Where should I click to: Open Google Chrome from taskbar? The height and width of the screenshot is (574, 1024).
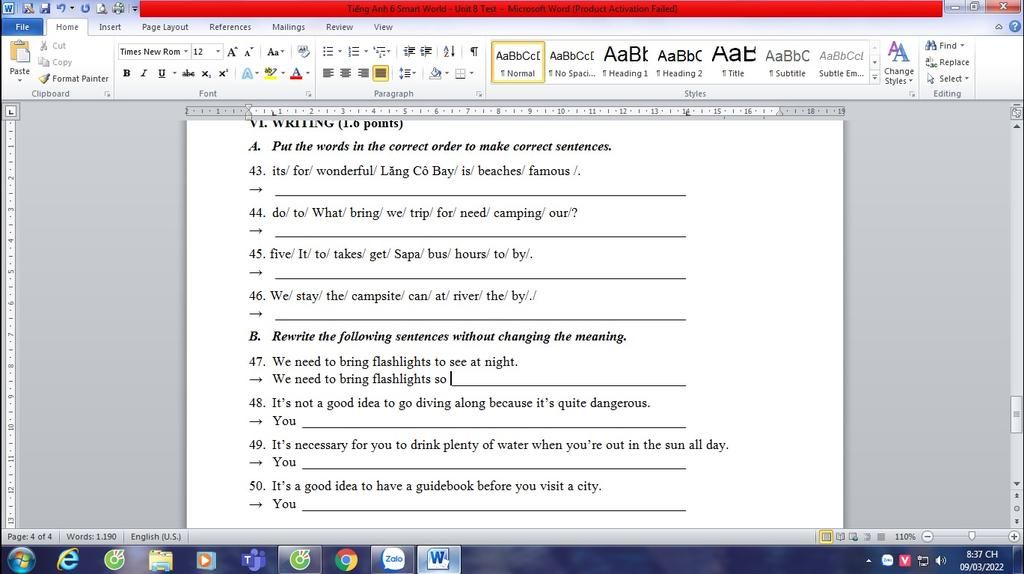pos(346,560)
